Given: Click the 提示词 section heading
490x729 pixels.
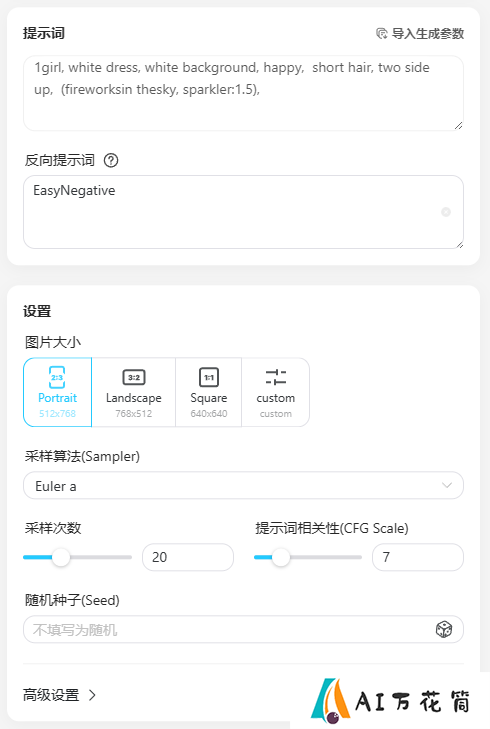Looking at the screenshot, I should [x=44, y=33].
